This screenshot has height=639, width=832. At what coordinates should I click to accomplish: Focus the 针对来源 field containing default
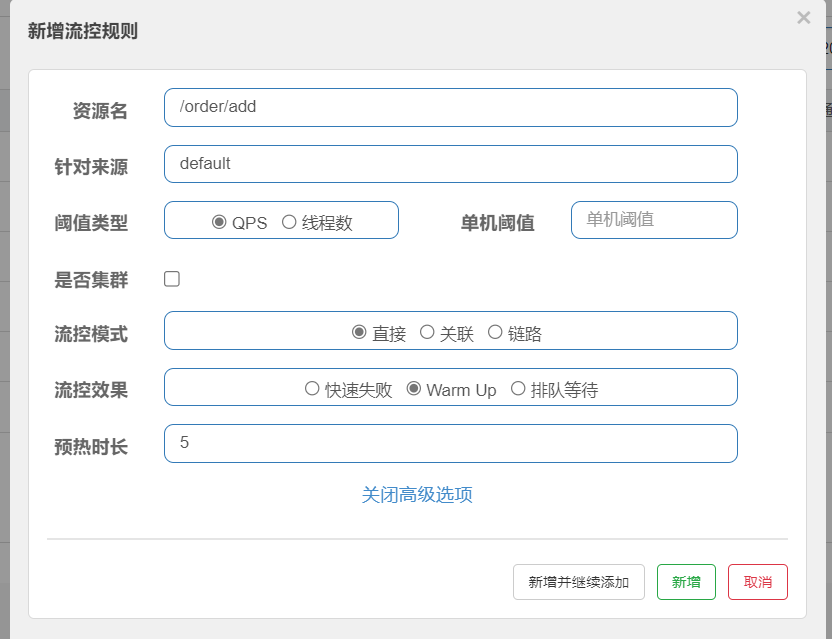450,164
